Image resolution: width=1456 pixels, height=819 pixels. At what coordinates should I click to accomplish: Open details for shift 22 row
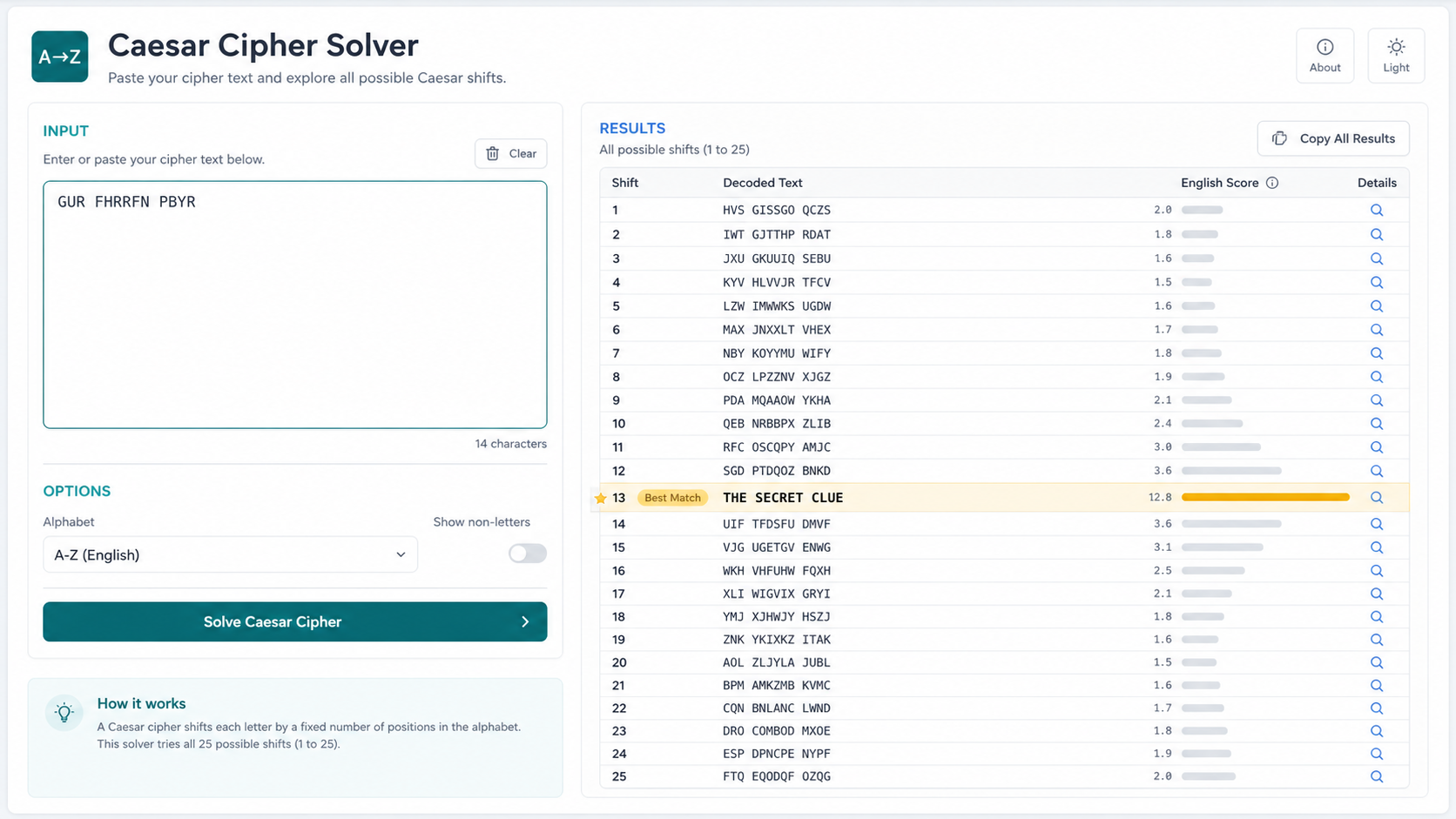point(1377,708)
